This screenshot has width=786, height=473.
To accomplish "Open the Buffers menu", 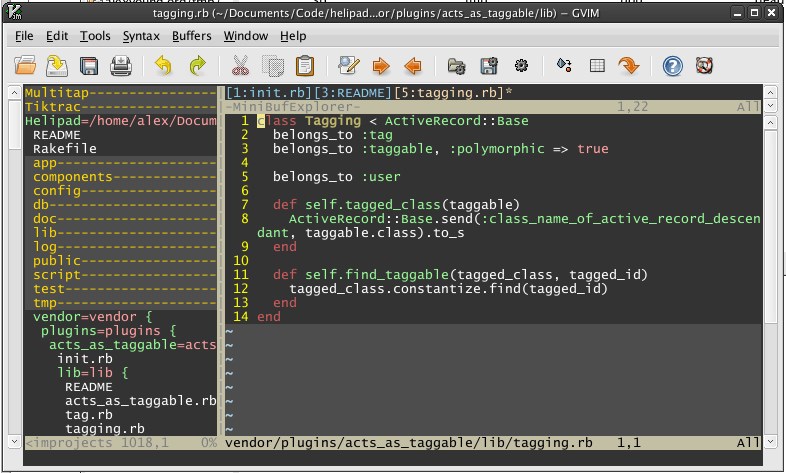I will tap(191, 36).
